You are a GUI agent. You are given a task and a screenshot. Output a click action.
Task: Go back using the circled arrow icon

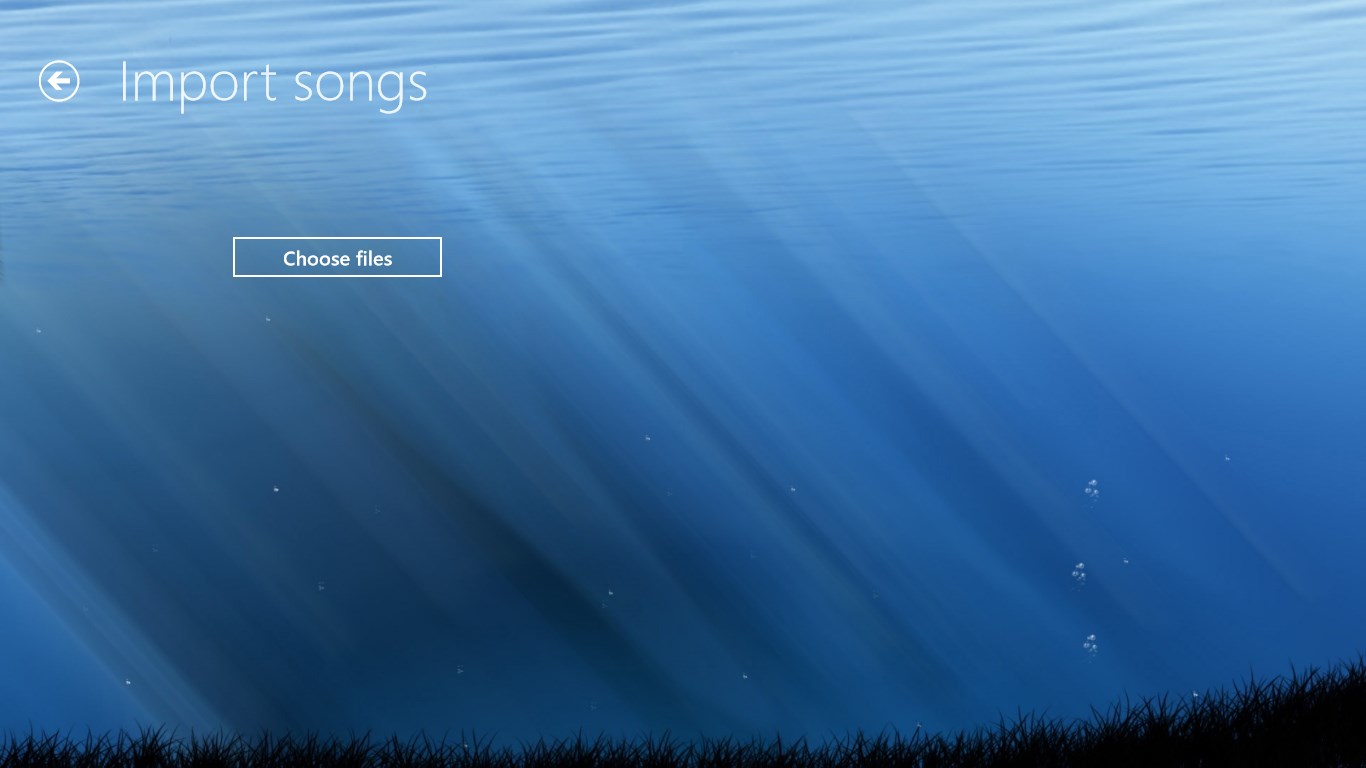pos(59,81)
